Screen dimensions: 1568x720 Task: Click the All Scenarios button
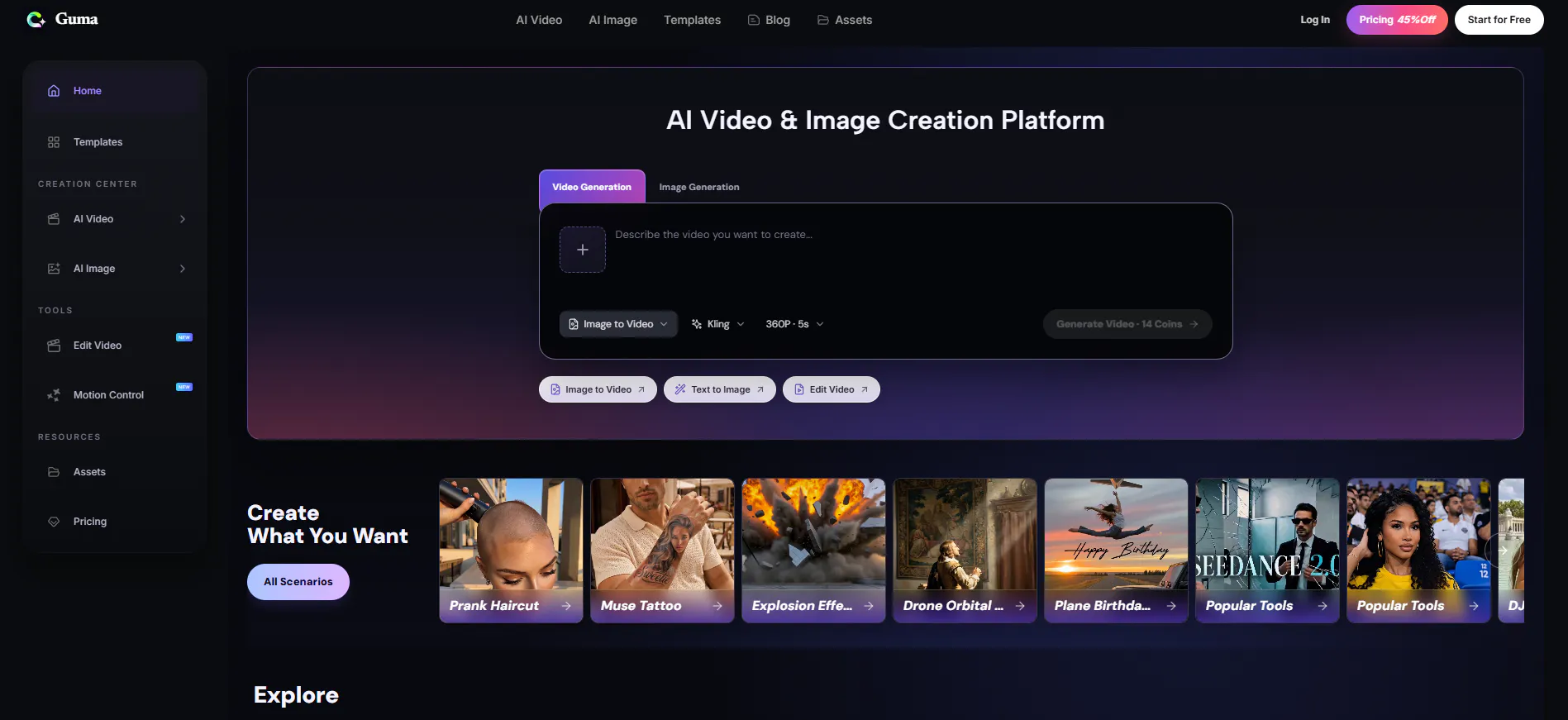coord(298,582)
